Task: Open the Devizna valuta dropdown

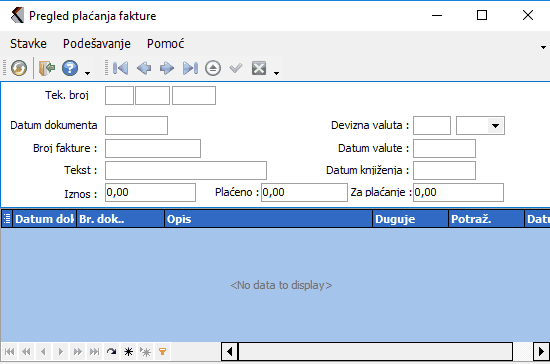Action: tap(495, 126)
